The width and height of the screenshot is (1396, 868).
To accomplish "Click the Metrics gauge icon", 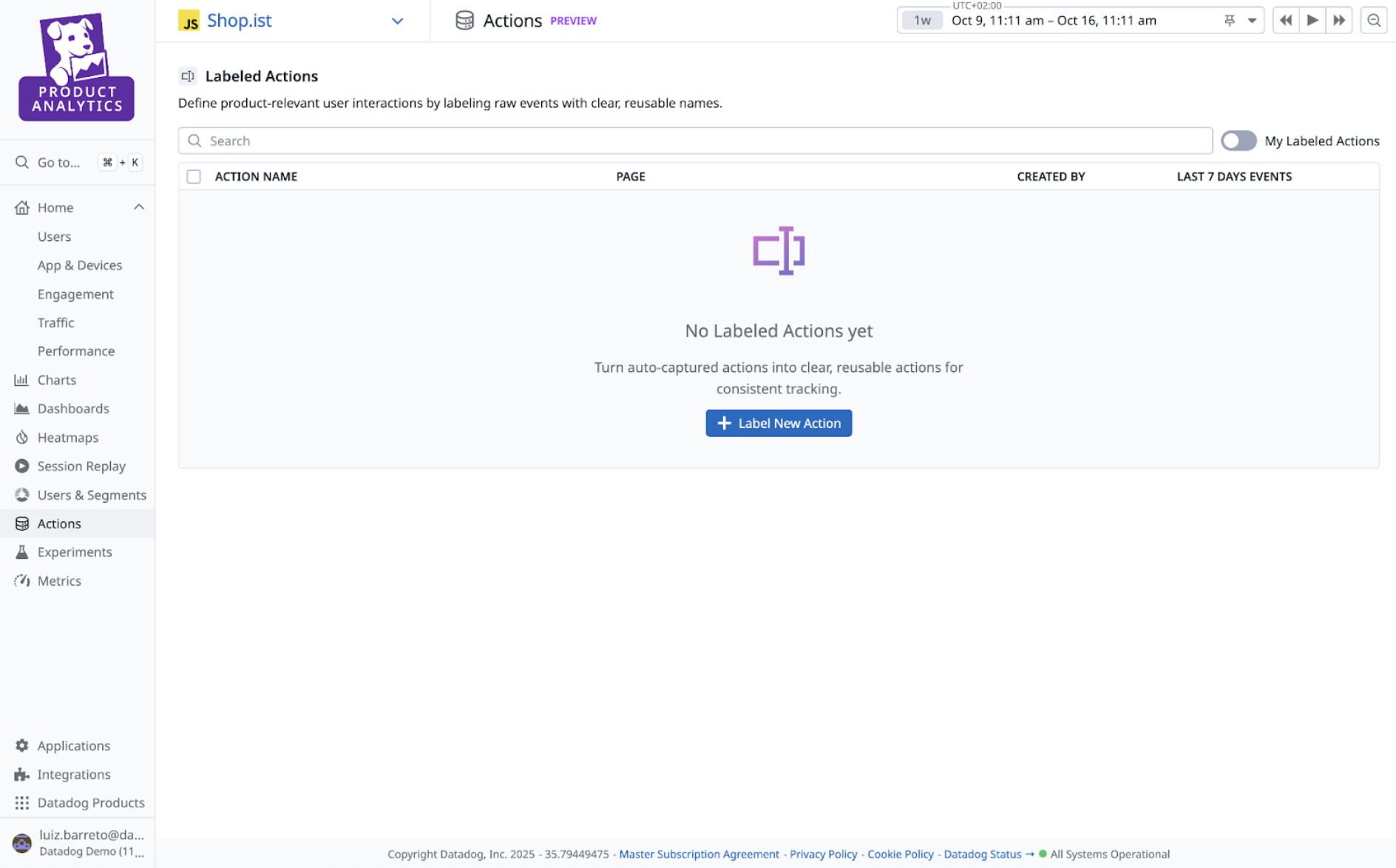I will [21, 580].
